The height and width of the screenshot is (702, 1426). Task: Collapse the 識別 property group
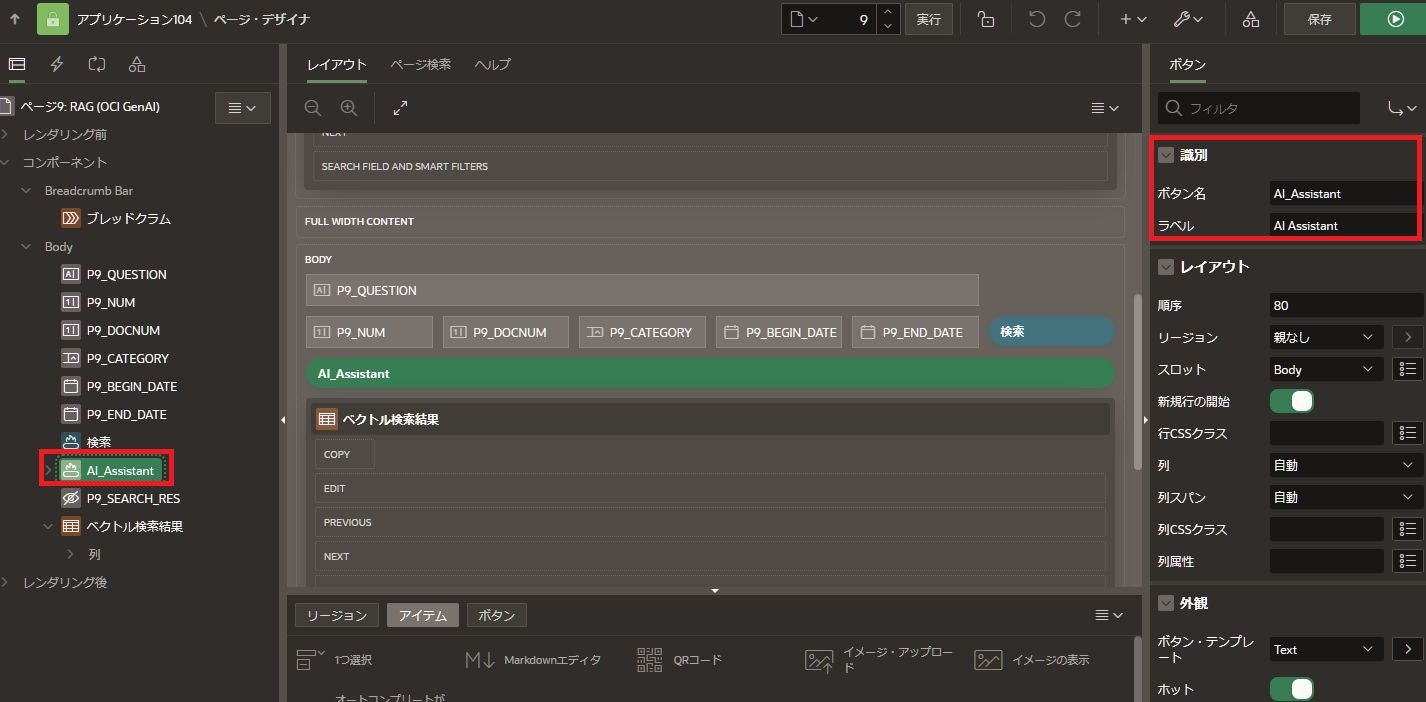tap(1166, 155)
